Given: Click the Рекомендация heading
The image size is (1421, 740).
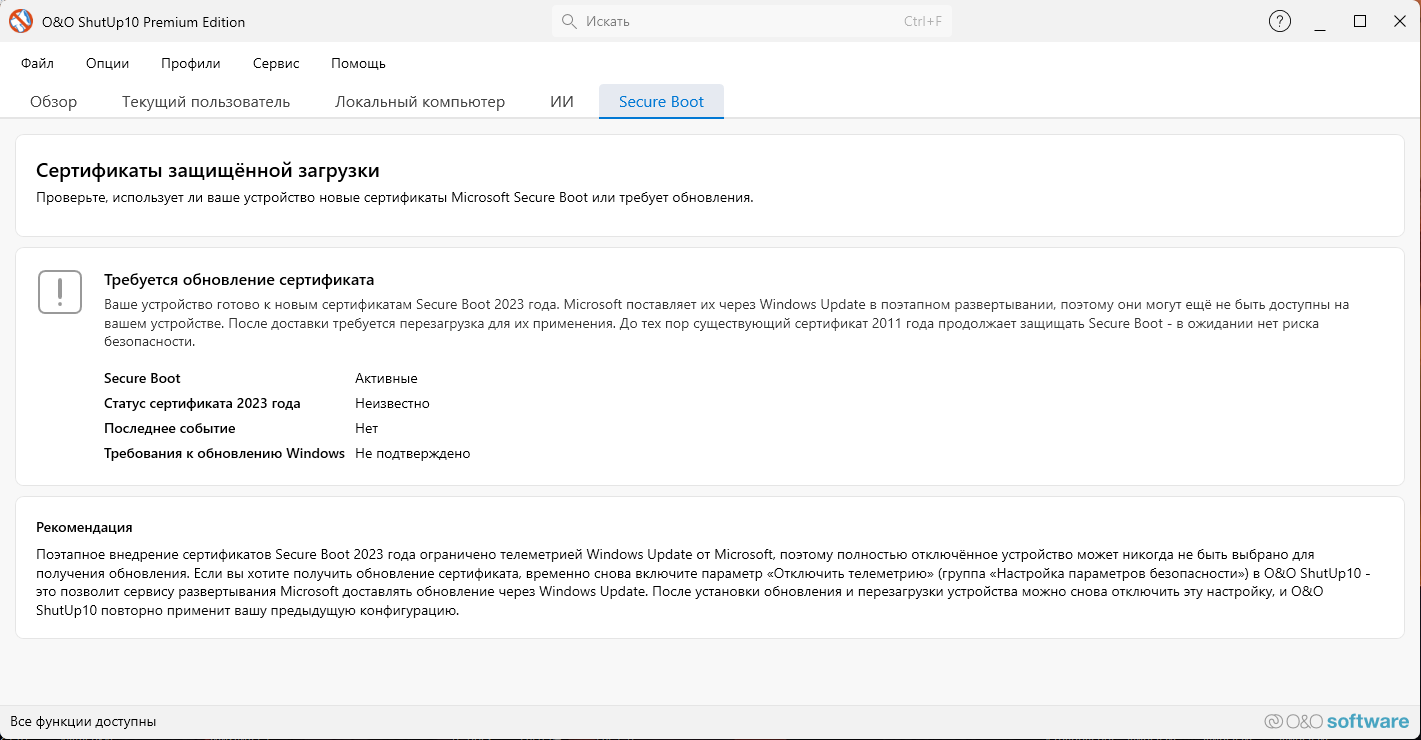Looking at the screenshot, I should pyautogui.click(x=84, y=527).
